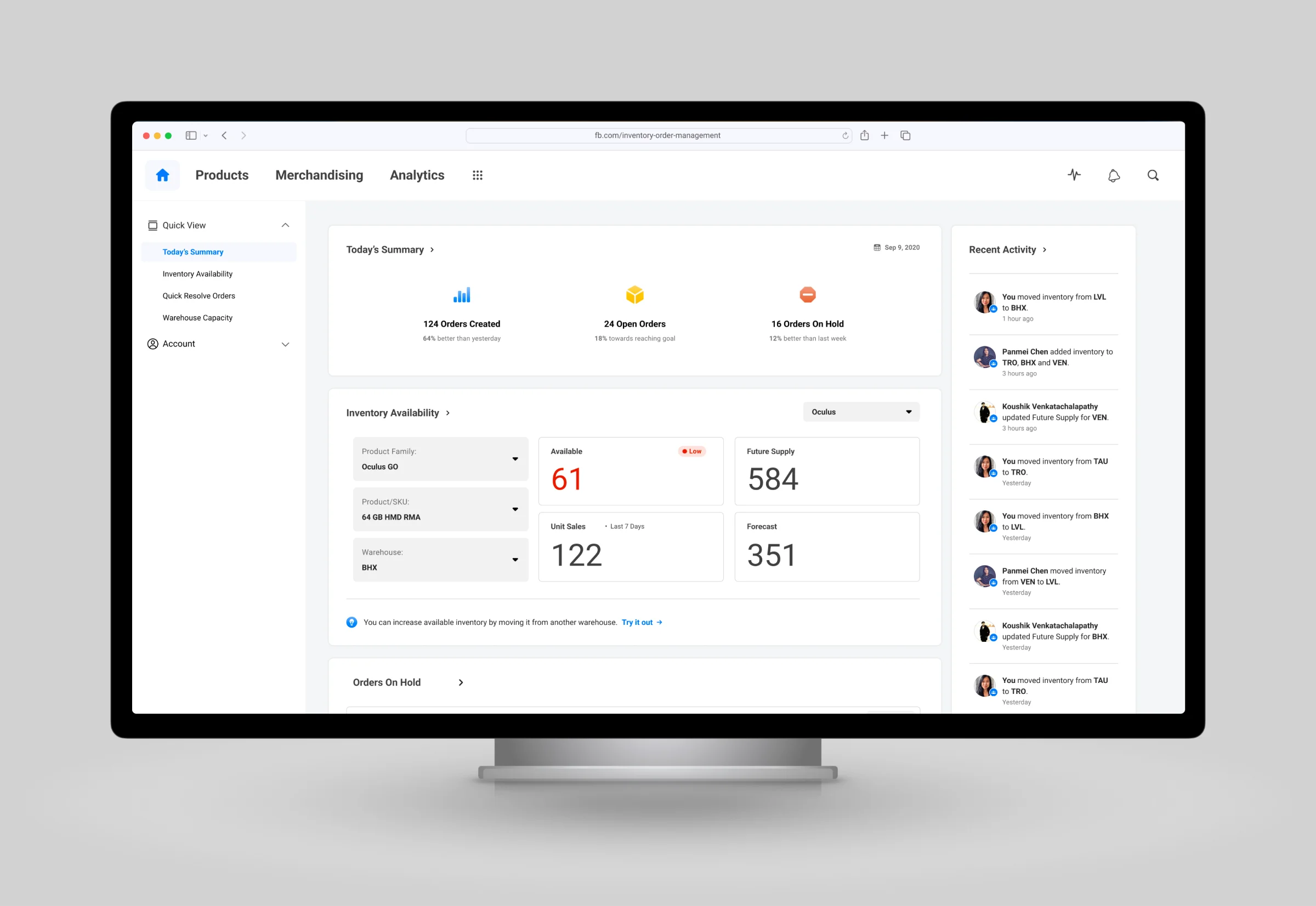The width and height of the screenshot is (1316, 906).
Task: Open the Warehouse BHX dropdown
Action: tap(440, 560)
